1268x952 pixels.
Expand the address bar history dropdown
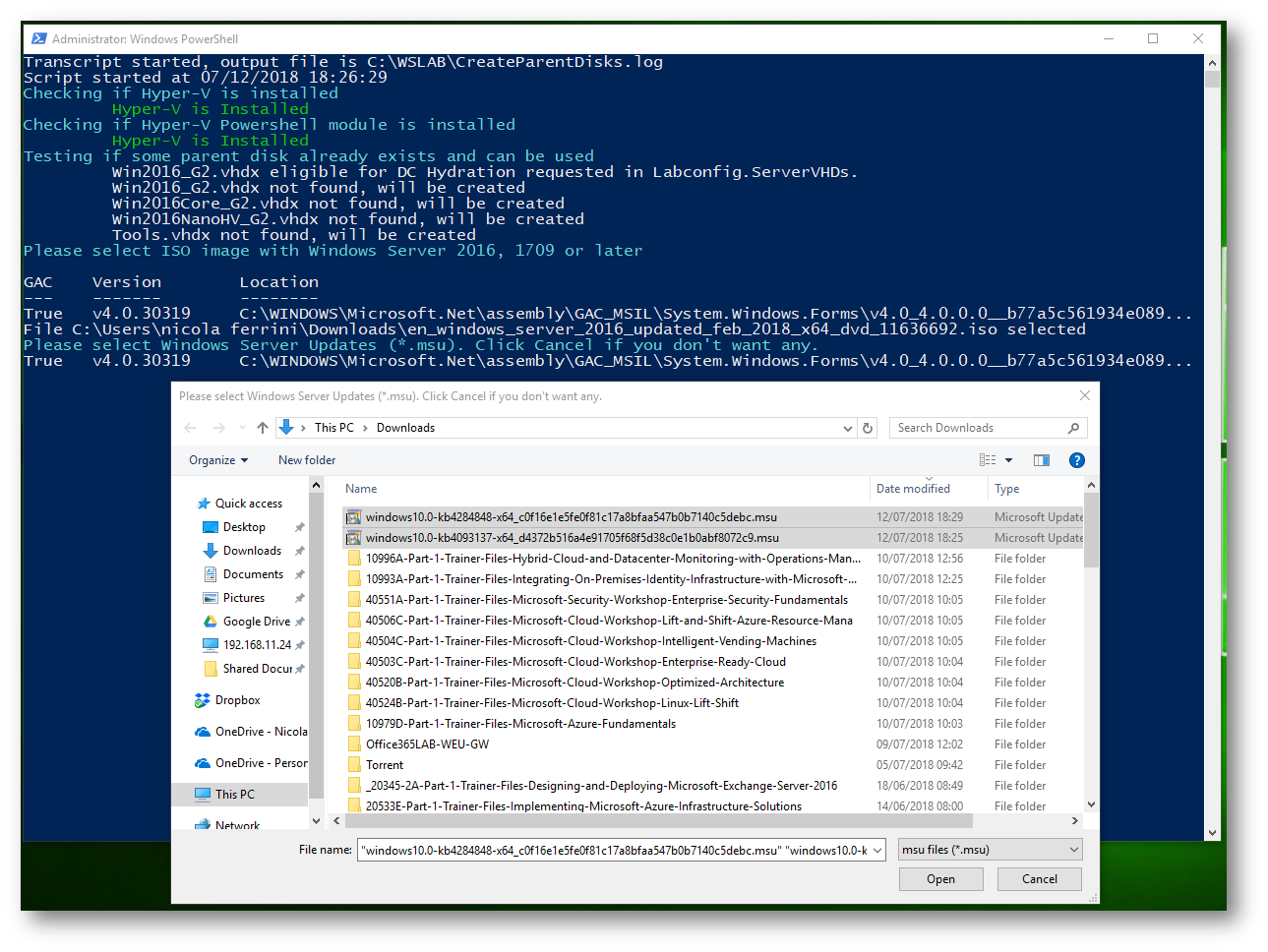pos(848,428)
